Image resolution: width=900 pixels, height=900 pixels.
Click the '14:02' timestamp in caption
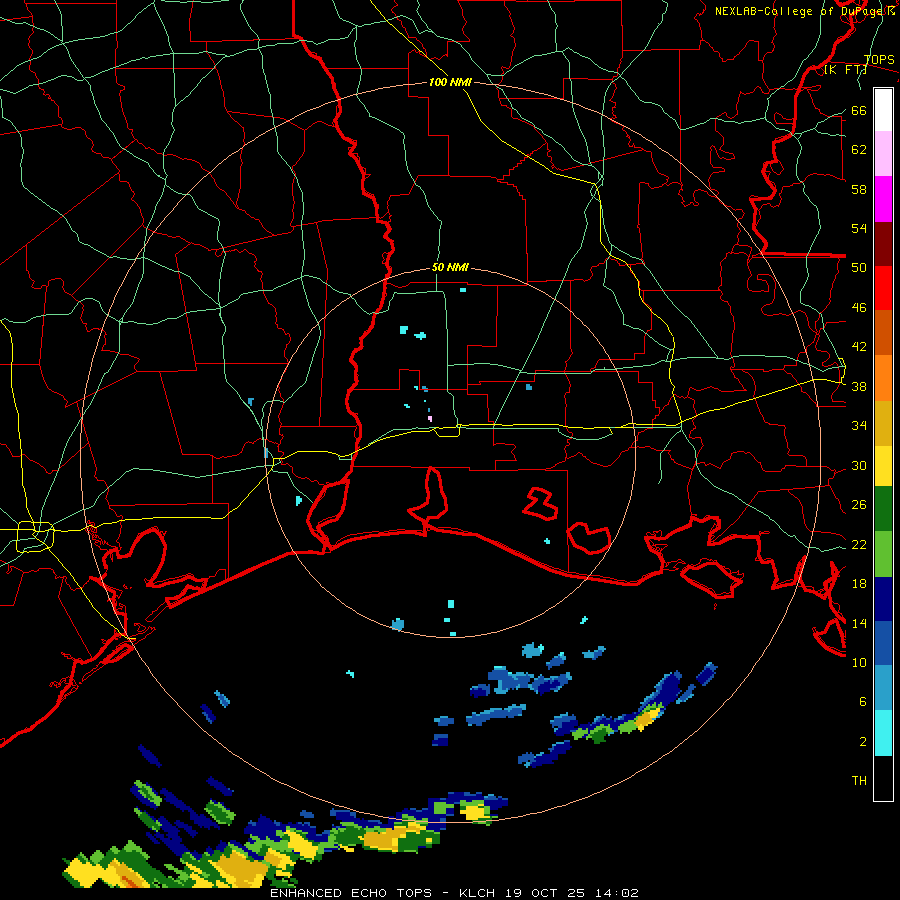(x=619, y=893)
